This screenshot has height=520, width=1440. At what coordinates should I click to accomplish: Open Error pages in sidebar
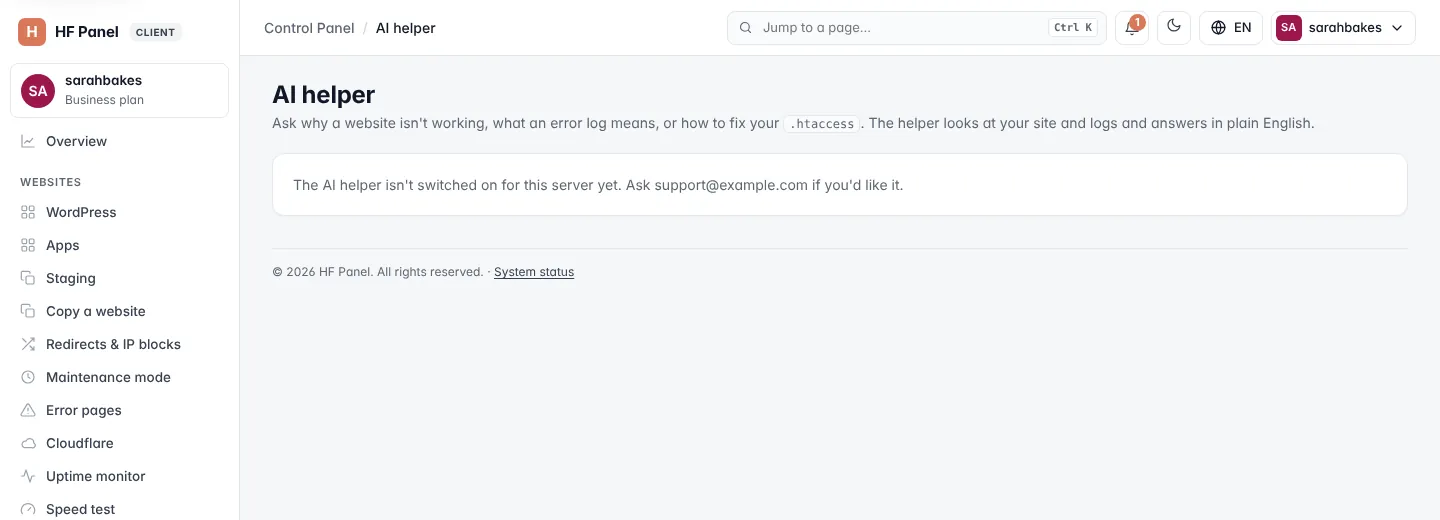[x=120, y=410]
